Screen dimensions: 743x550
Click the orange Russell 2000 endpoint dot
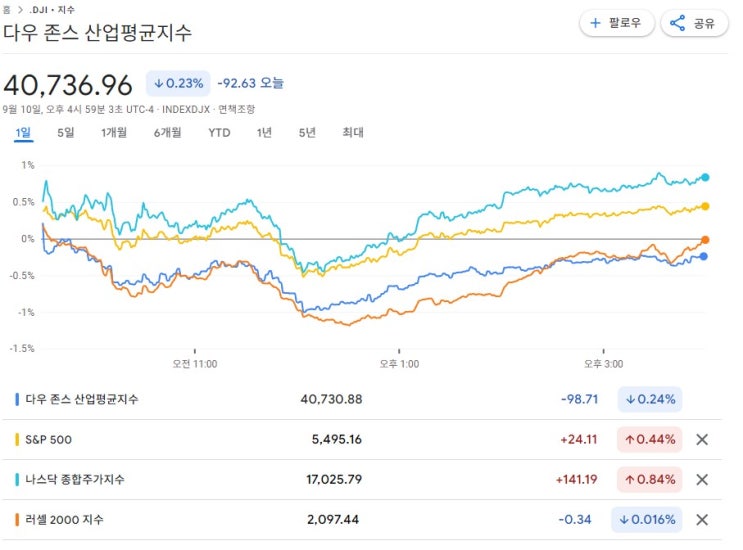[705, 240]
